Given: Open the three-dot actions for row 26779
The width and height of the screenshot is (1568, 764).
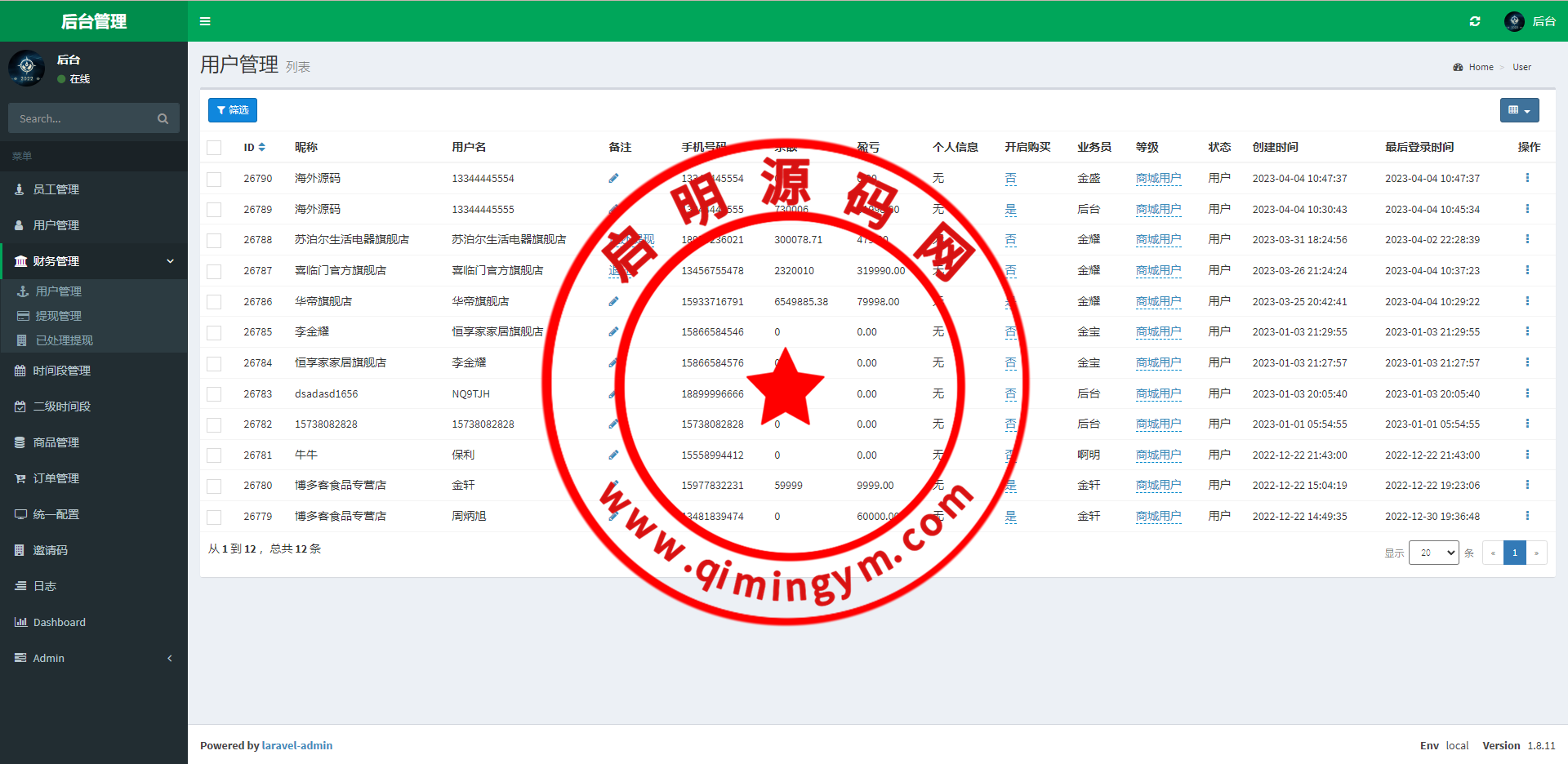Looking at the screenshot, I should pyautogui.click(x=1527, y=516).
